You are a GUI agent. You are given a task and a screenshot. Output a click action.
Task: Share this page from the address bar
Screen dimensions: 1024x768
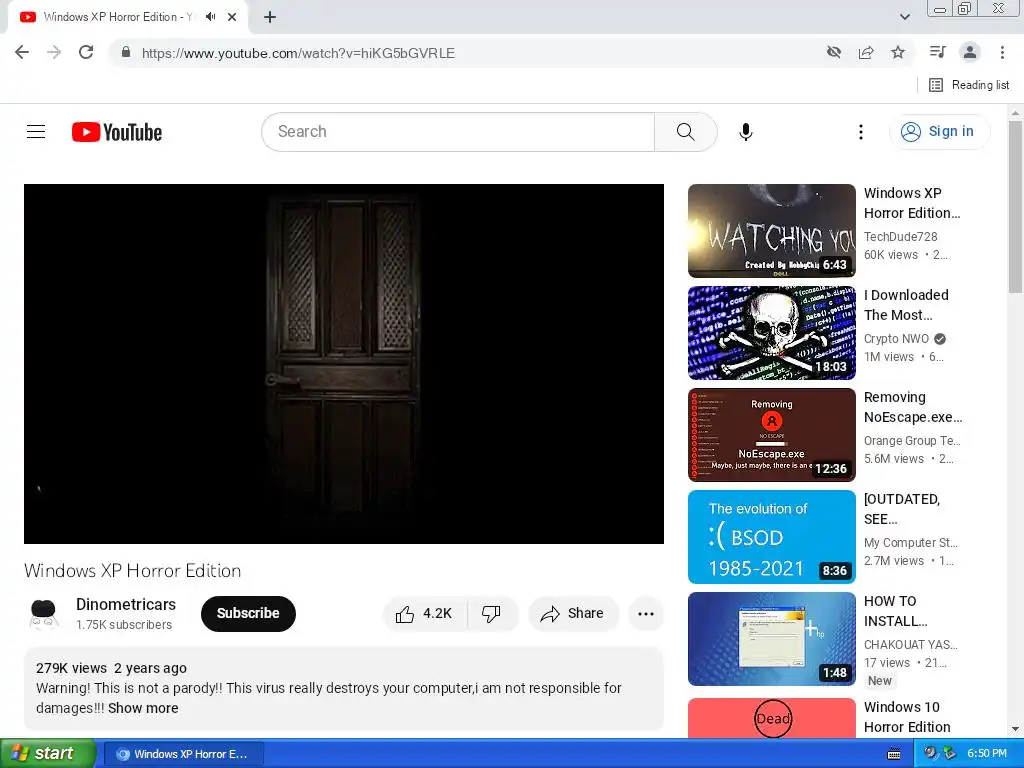pyautogui.click(x=866, y=52)
